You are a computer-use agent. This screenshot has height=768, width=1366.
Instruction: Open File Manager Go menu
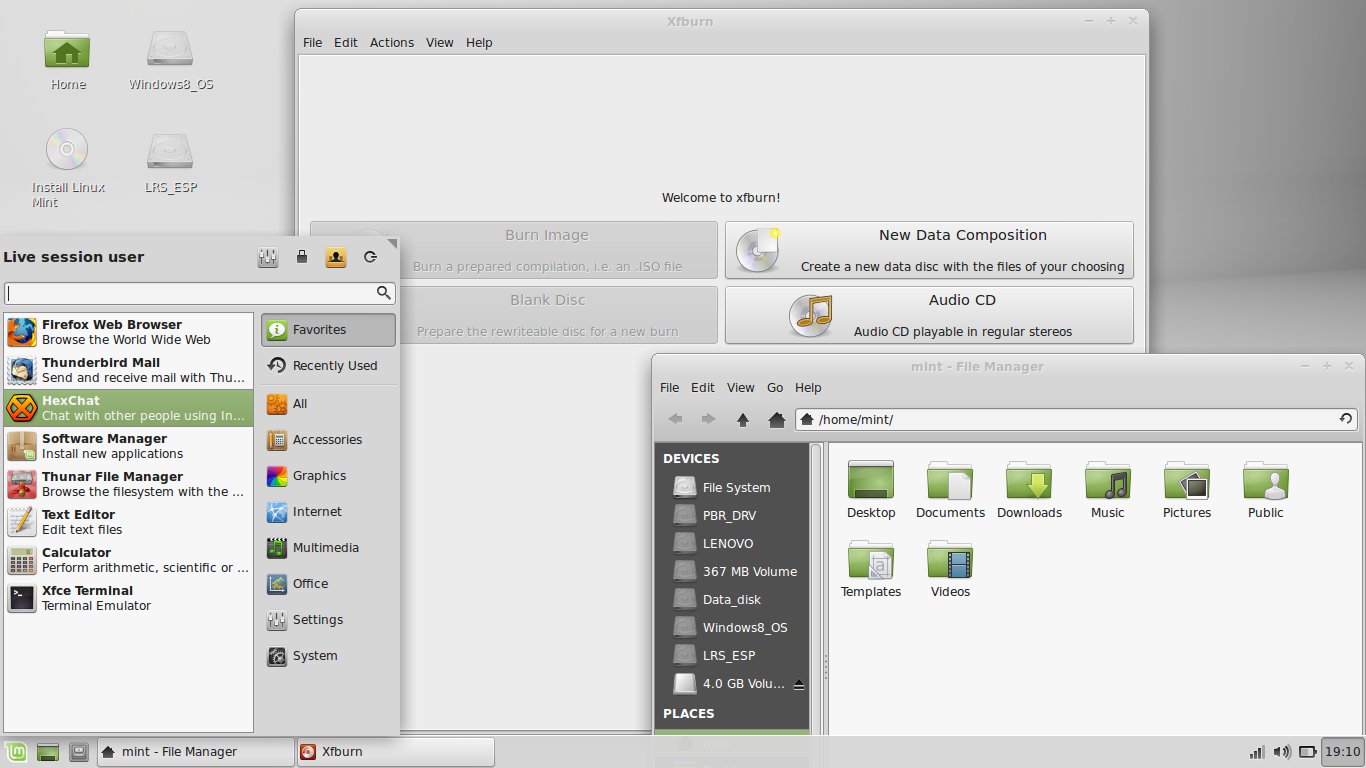point(775,388)
